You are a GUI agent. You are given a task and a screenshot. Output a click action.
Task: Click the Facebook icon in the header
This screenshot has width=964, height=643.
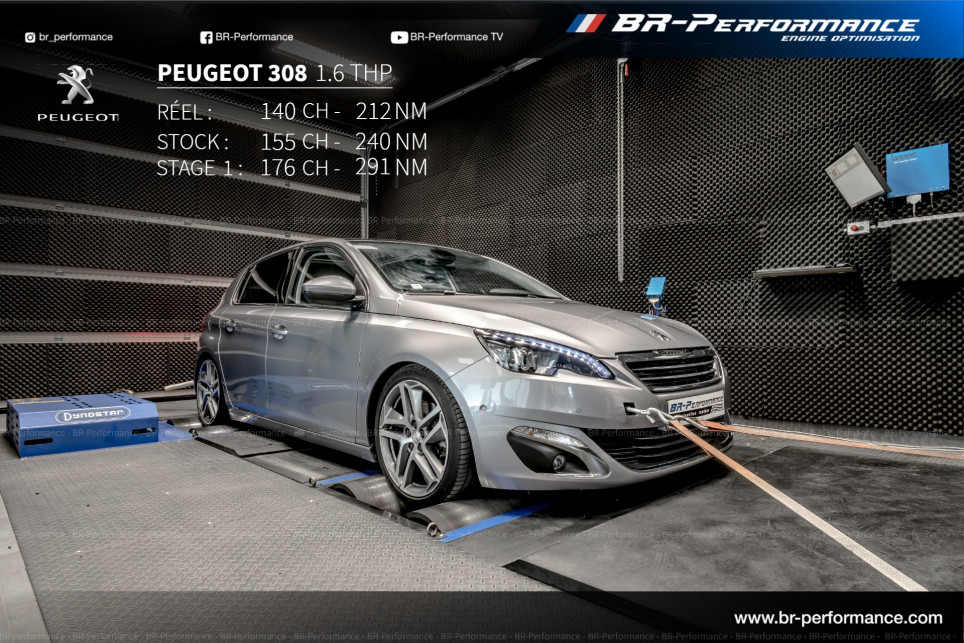(x=206, y=37)
